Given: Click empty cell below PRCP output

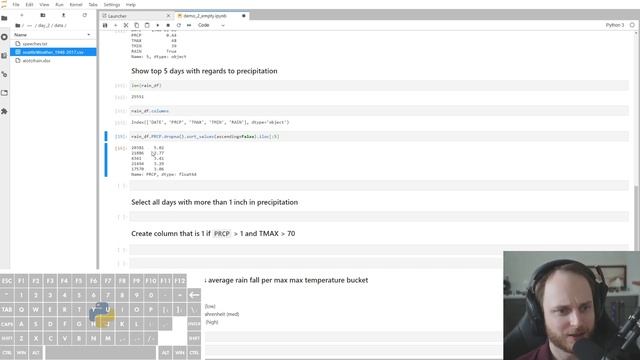Looking at the screenshot, I should [x=379, y=186].
